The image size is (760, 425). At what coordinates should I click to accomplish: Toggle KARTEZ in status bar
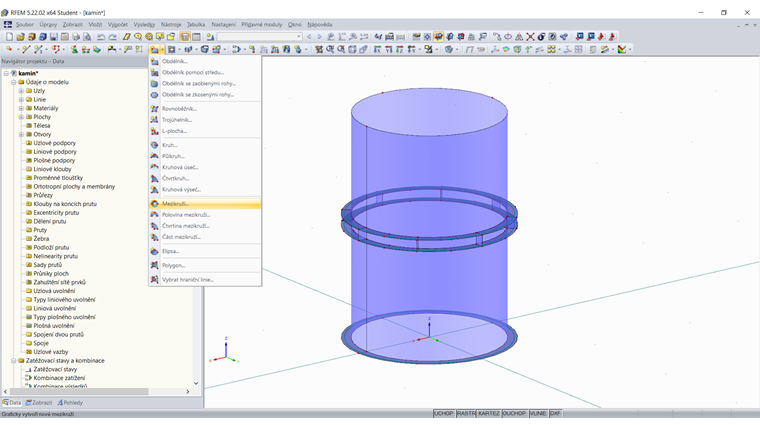pyautogui.click(x=489, y=413)
